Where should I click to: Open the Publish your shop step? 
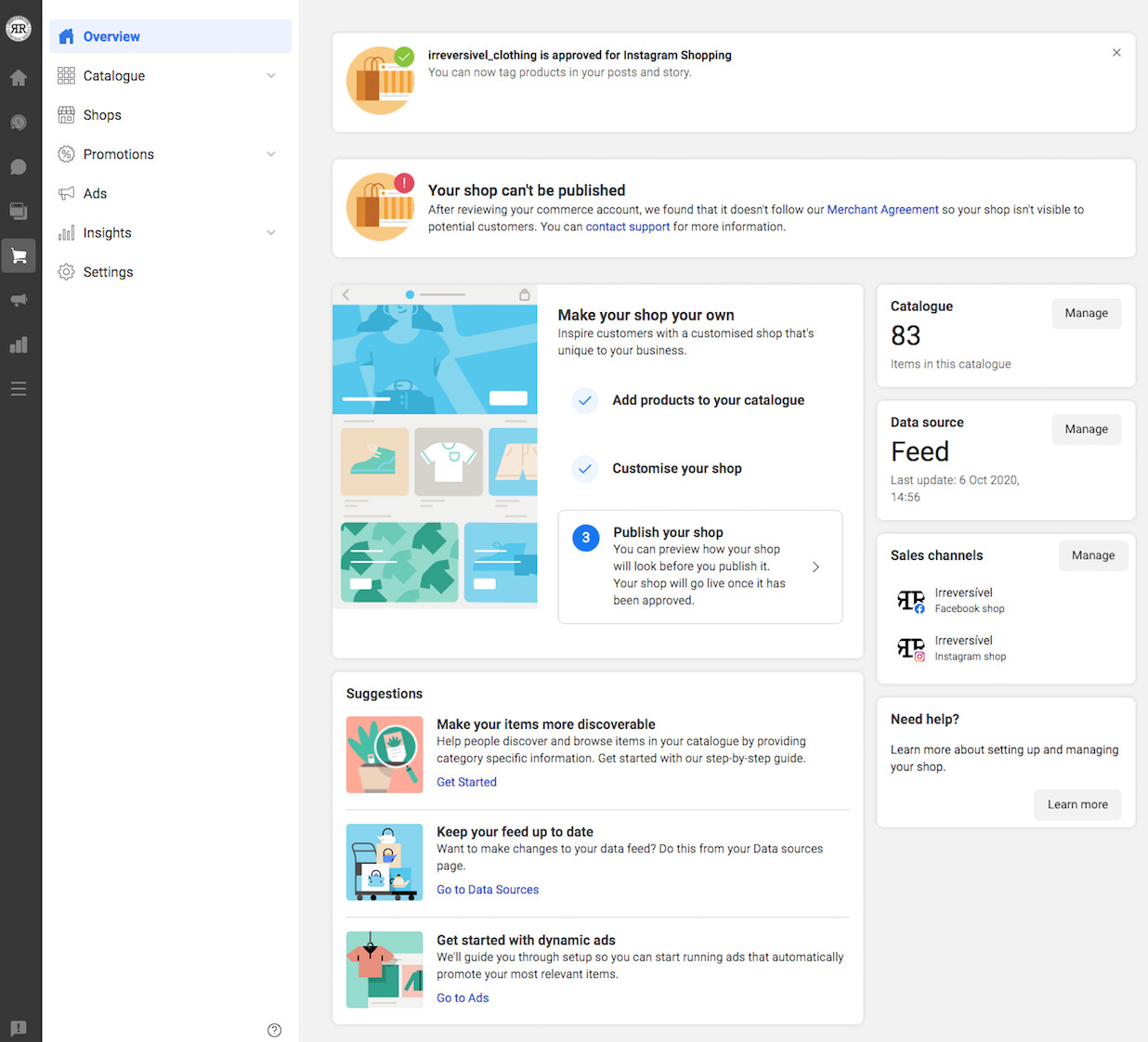coord(700,567)
